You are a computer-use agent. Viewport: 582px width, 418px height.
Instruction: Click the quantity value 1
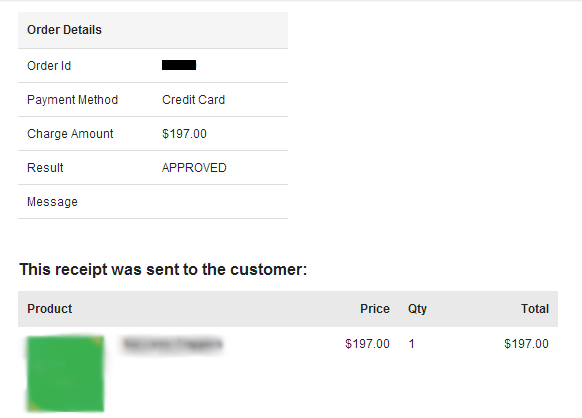[411, 344]
